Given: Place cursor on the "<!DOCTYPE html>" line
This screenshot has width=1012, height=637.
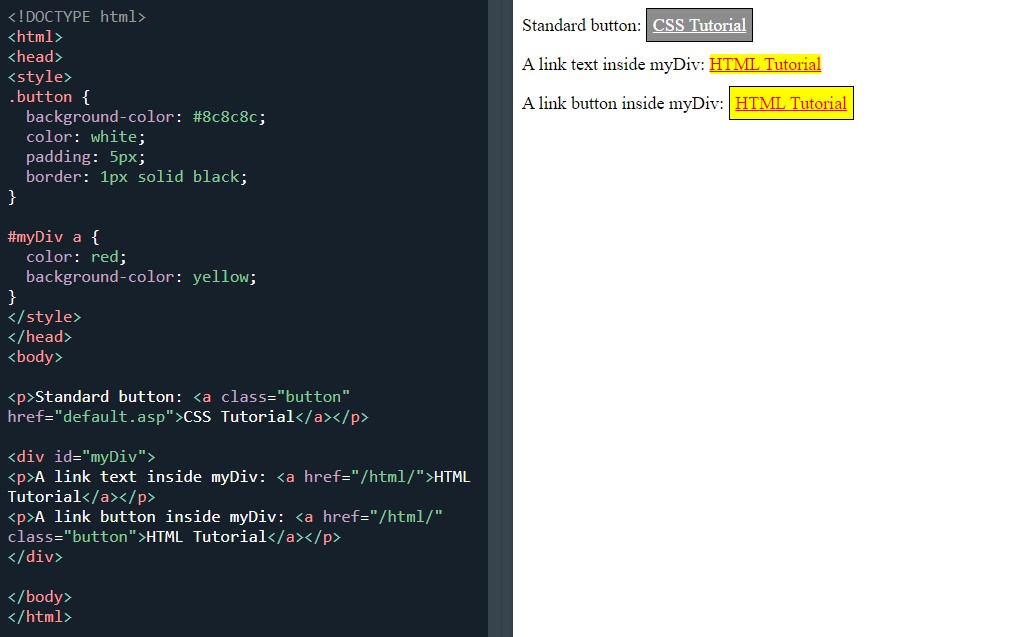Looking at the screenshot, I should coord(76,17).
